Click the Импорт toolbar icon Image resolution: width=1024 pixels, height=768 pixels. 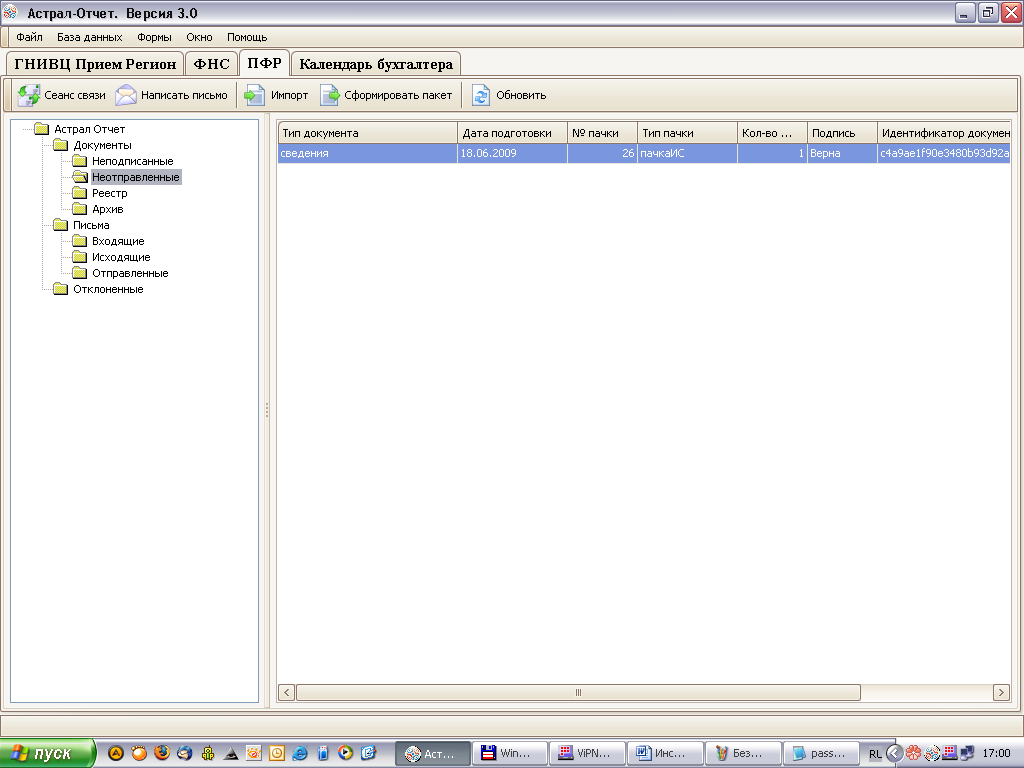[x=255, y=95]
